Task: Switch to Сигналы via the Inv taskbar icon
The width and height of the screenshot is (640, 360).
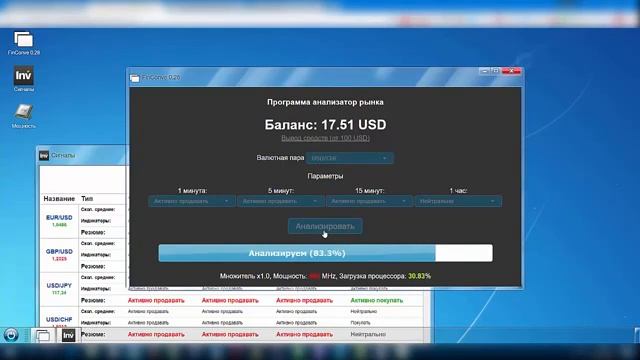Action: click(68, 335)
